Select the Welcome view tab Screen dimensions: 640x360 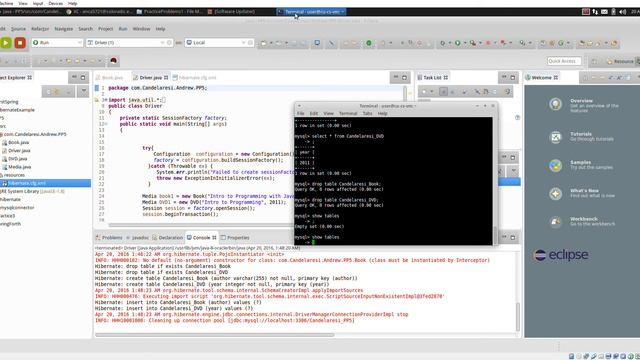(x=542, y=78)
